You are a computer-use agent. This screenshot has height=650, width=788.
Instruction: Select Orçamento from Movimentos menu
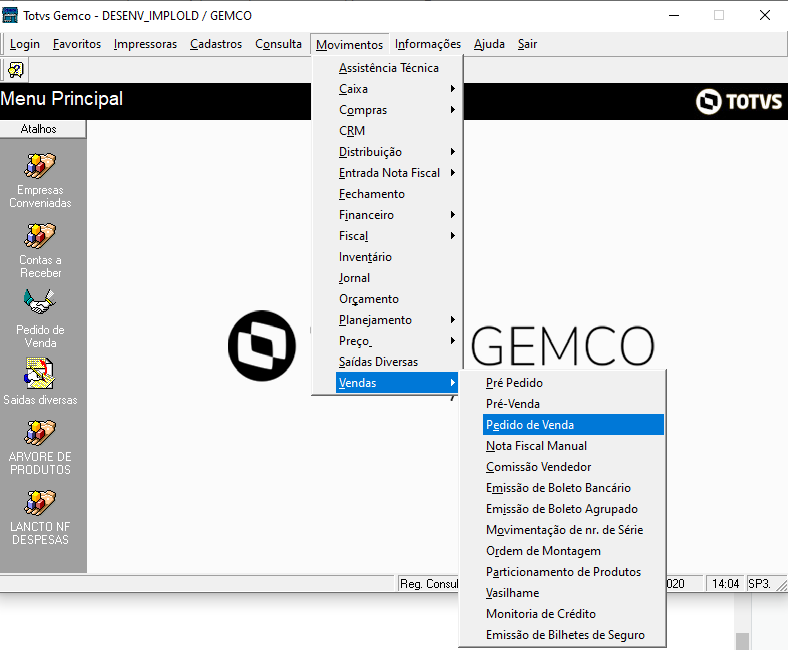pos(387,299)
